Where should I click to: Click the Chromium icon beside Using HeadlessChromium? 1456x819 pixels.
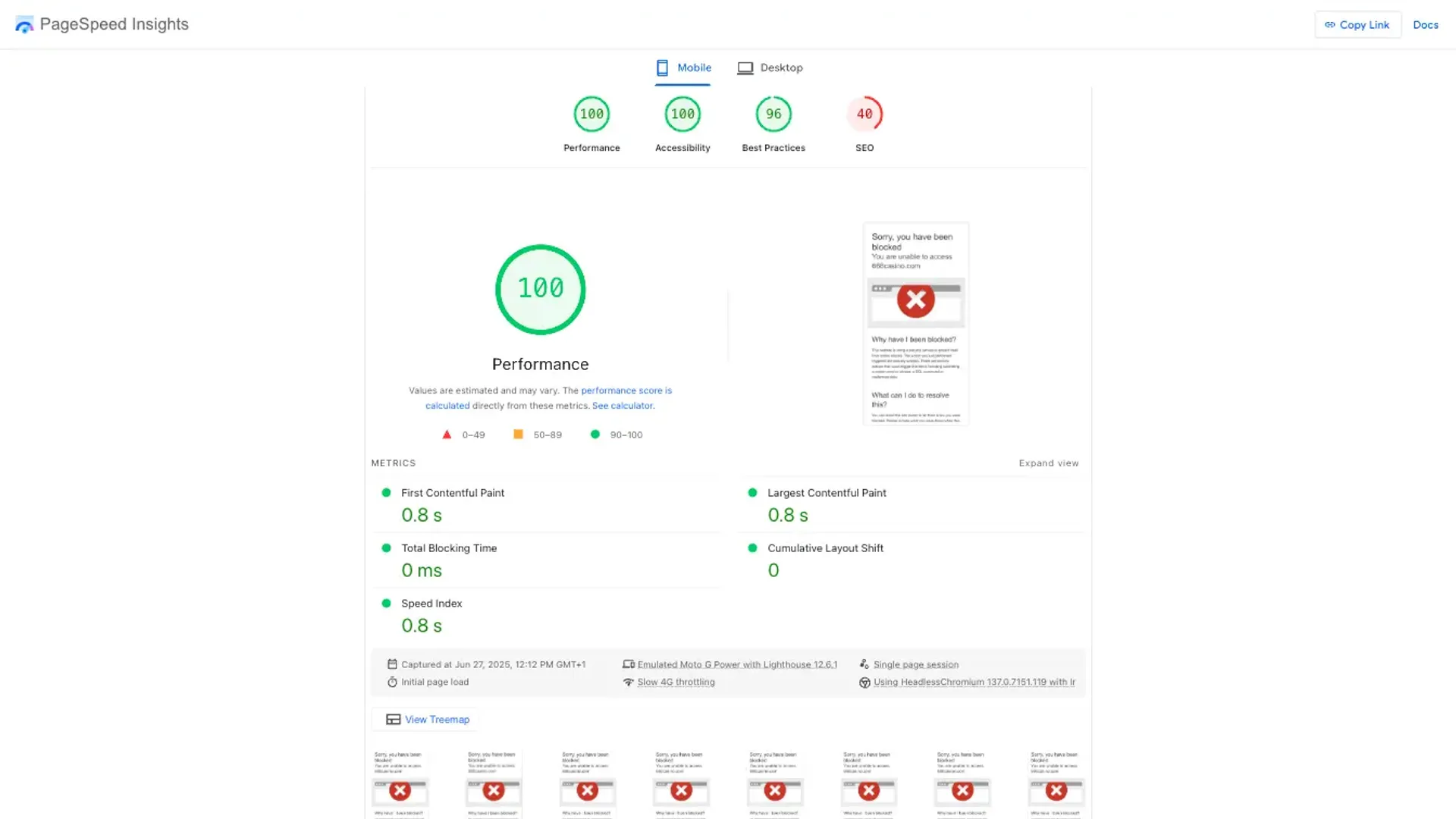[864, 682]
